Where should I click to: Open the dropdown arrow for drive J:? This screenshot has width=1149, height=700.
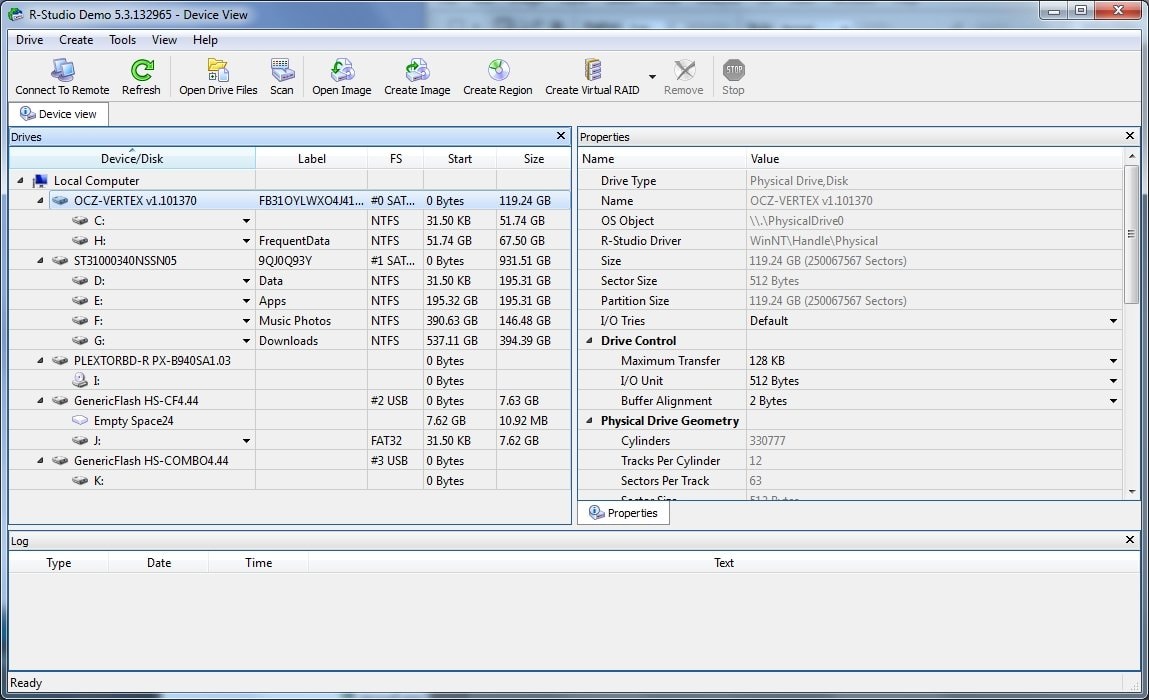point(246,441)
